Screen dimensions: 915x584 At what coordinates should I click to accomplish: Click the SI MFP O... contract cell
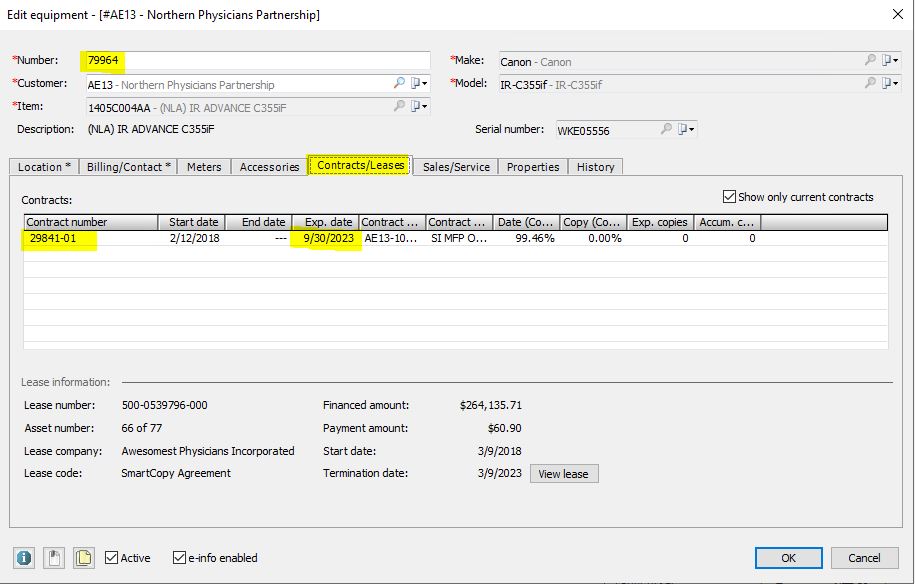click(459, 238)
